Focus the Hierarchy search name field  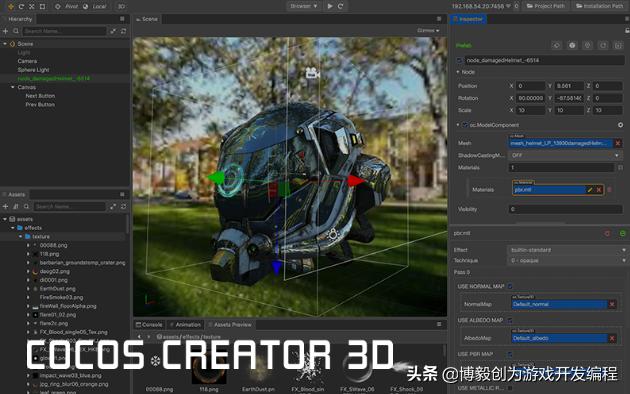(64, 31)
